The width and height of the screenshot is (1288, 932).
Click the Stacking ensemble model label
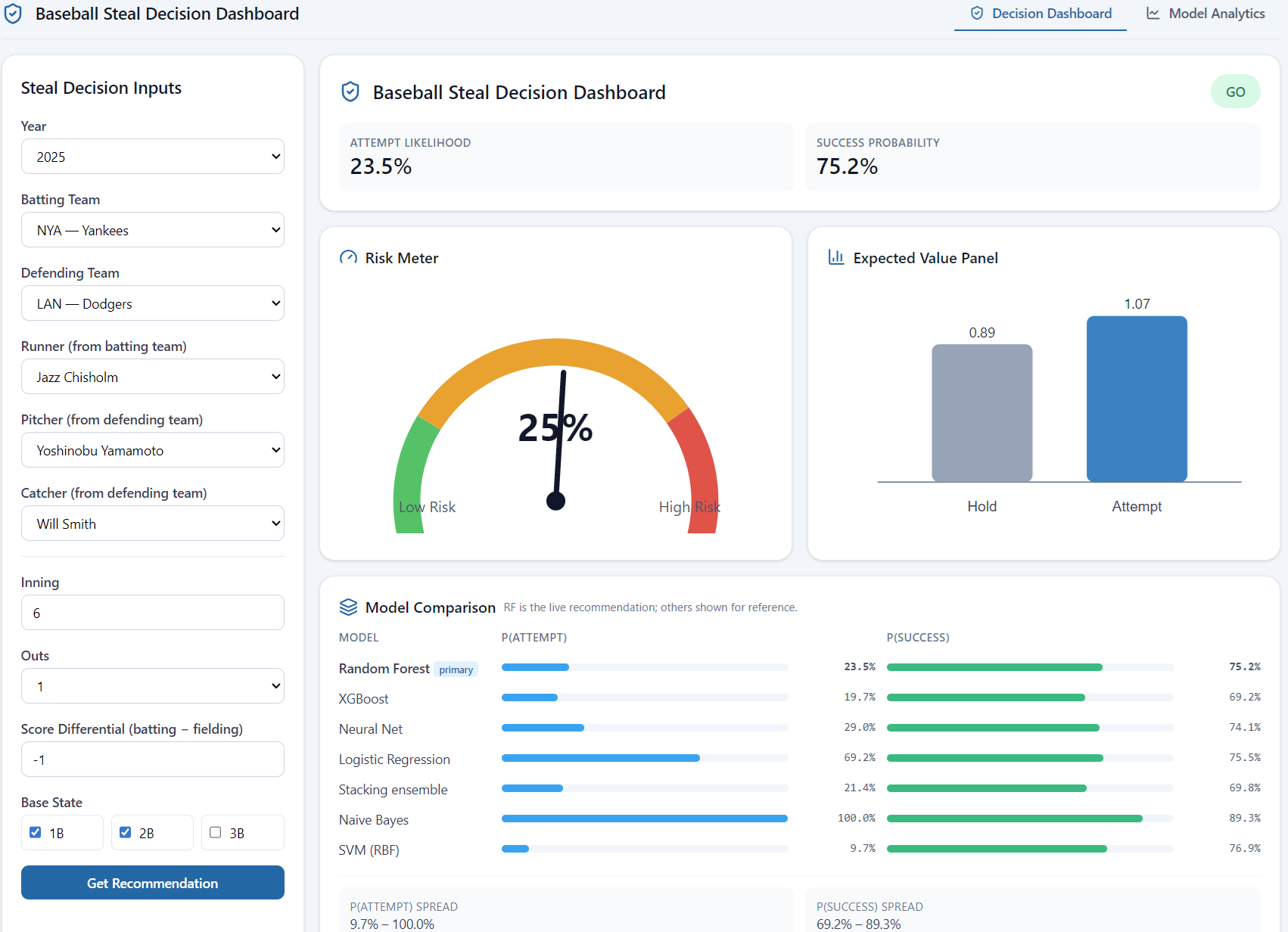click(x=394, y=790)
